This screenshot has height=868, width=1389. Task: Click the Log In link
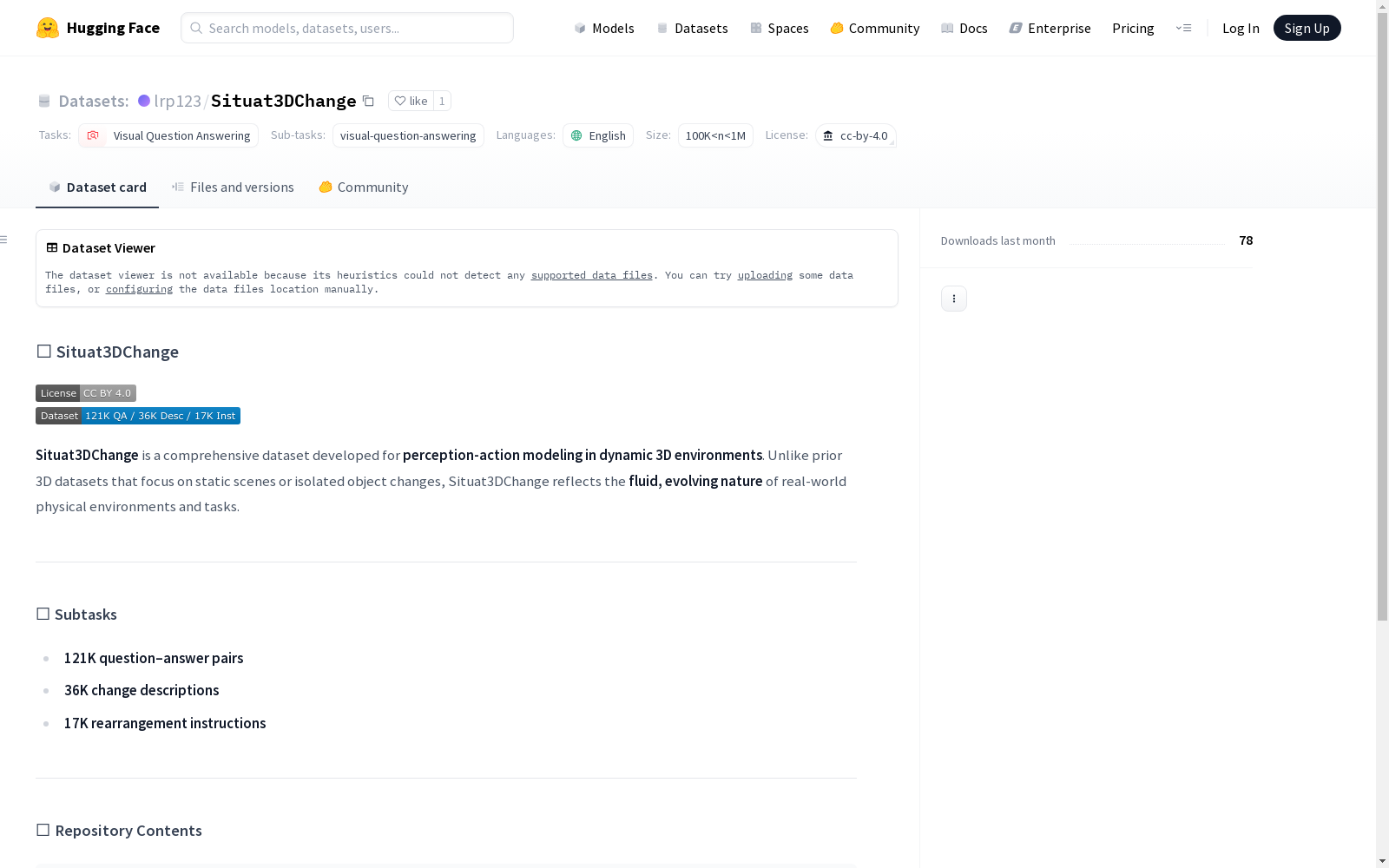pyautogui.click(x=1241, y=28)
